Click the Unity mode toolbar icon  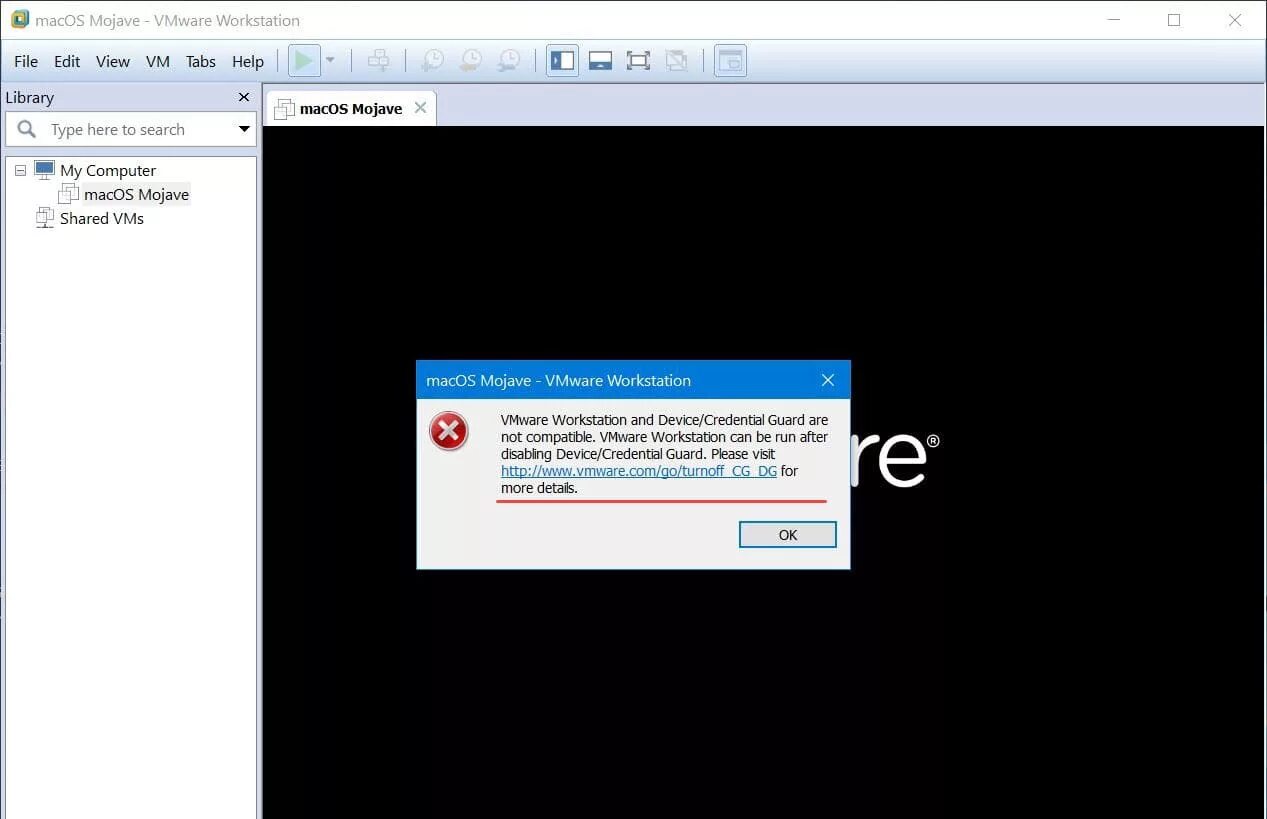tap(676, 61)
